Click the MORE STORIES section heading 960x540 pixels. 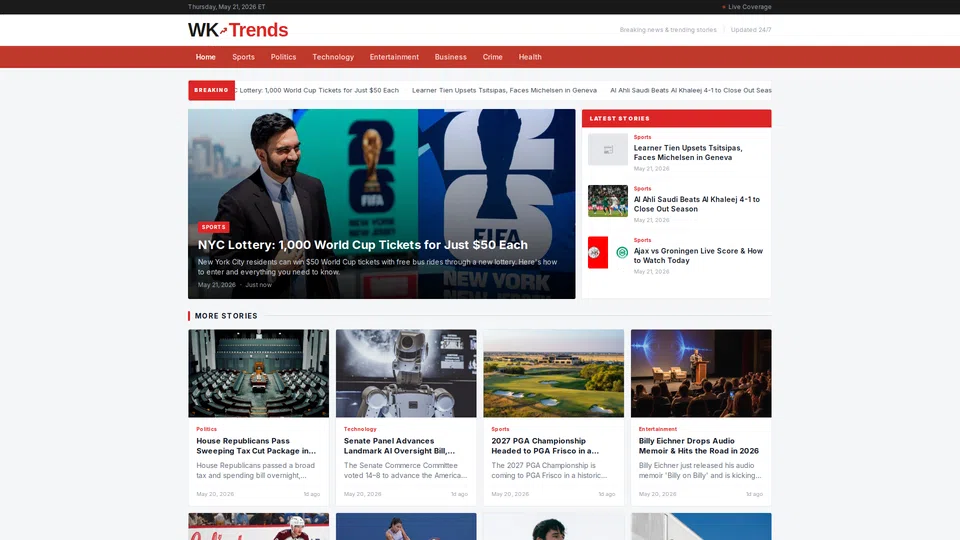coord(226,316)
